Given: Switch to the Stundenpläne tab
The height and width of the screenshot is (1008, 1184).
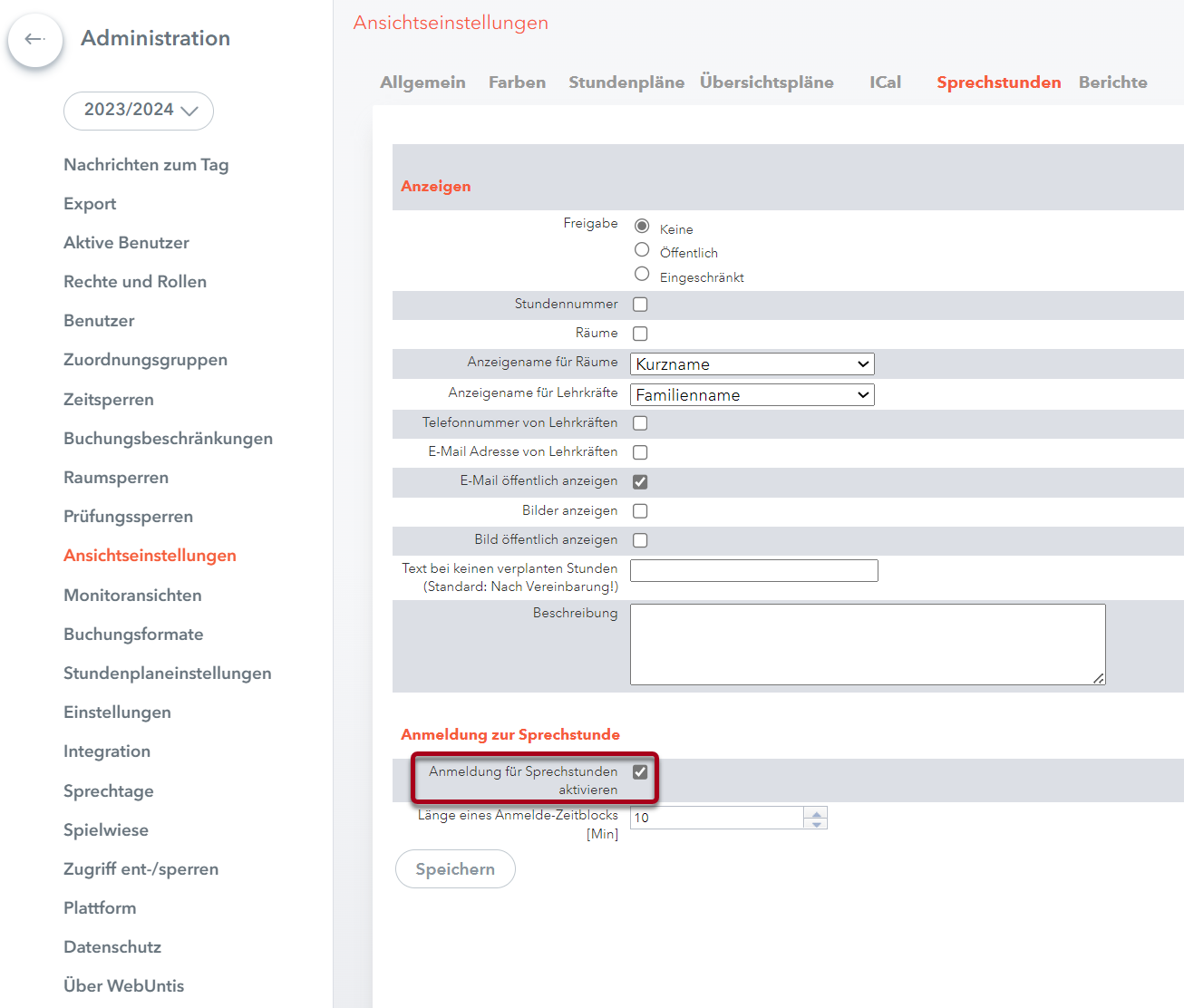Looking at the screenshot, I should pyautogui.click(x=626, y=82).
